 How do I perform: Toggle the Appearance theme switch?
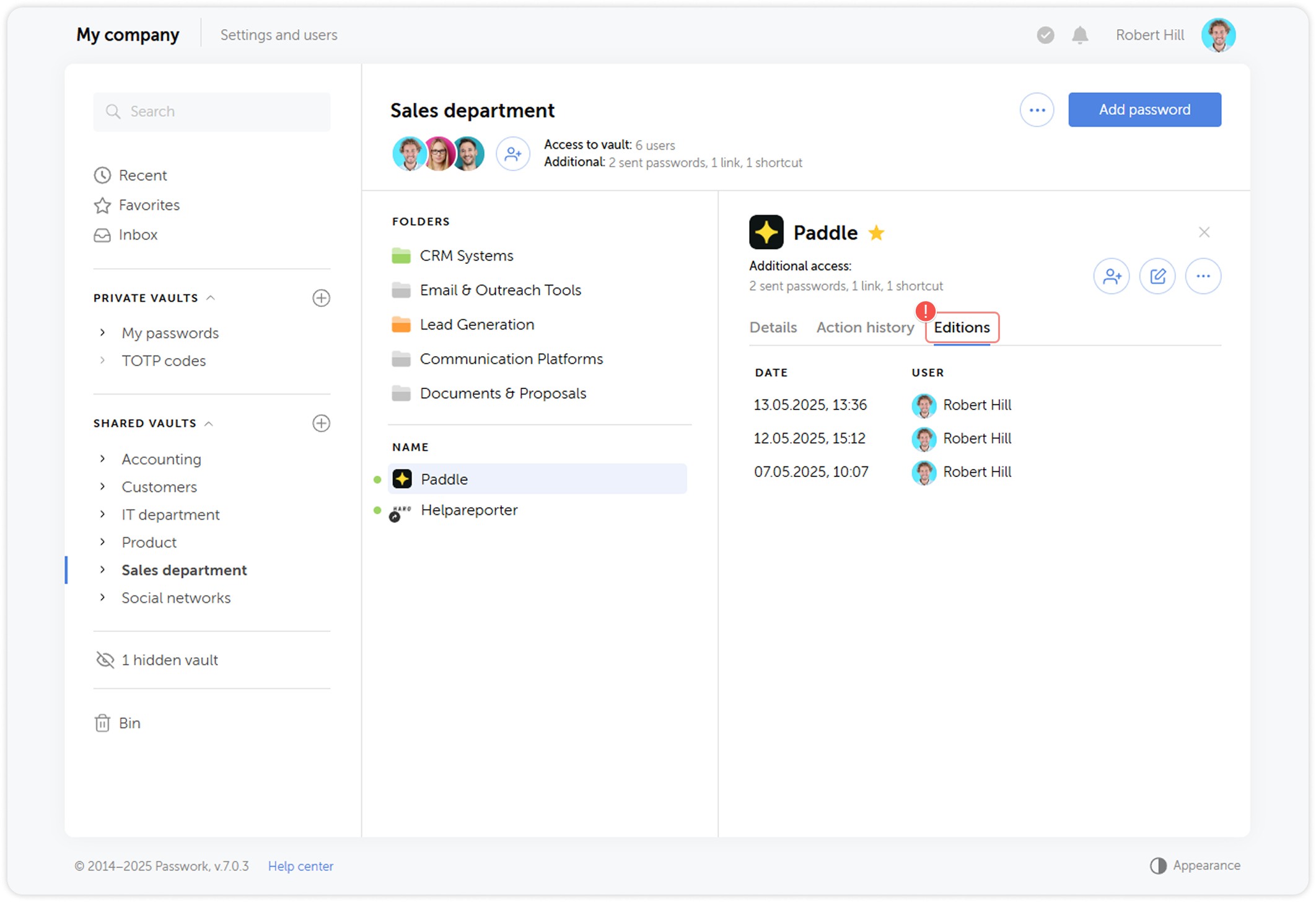pyautogui.click(x=1159, y=865)
